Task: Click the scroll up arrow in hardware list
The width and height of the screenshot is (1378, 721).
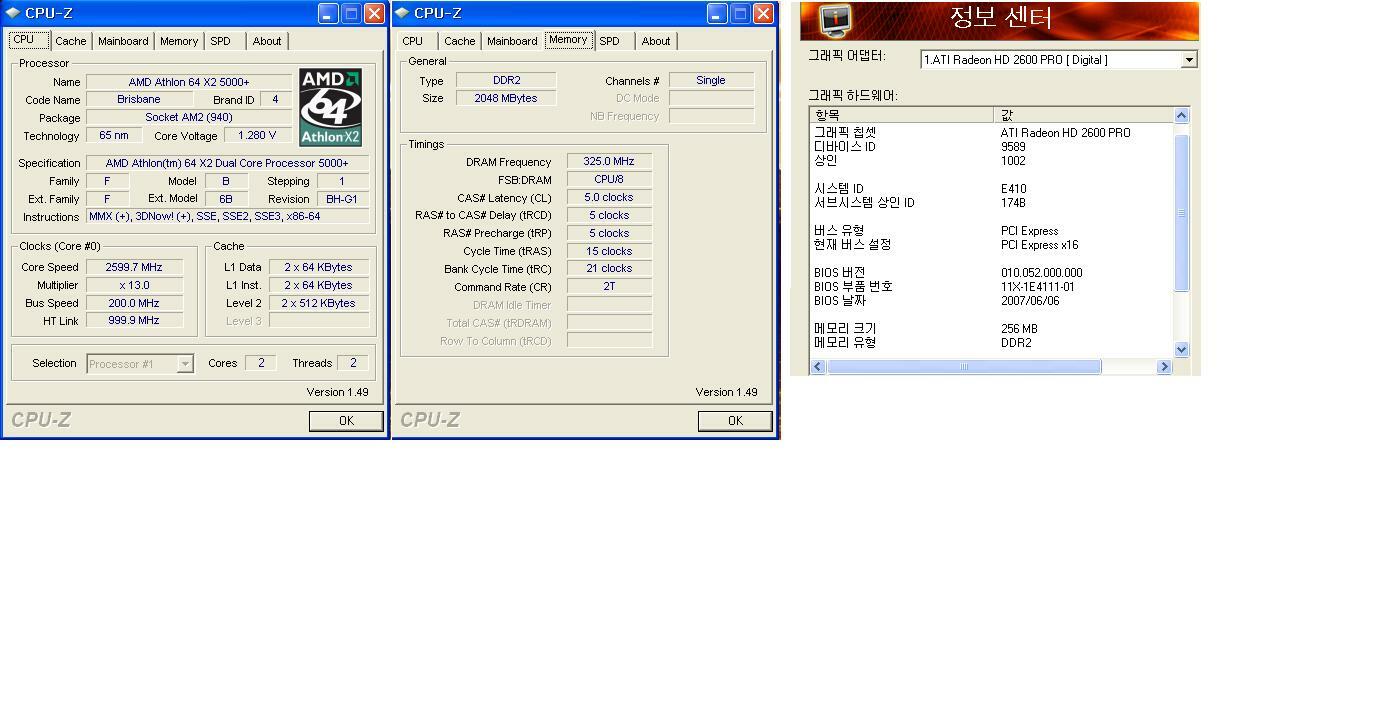Action: click(1181, 115)
